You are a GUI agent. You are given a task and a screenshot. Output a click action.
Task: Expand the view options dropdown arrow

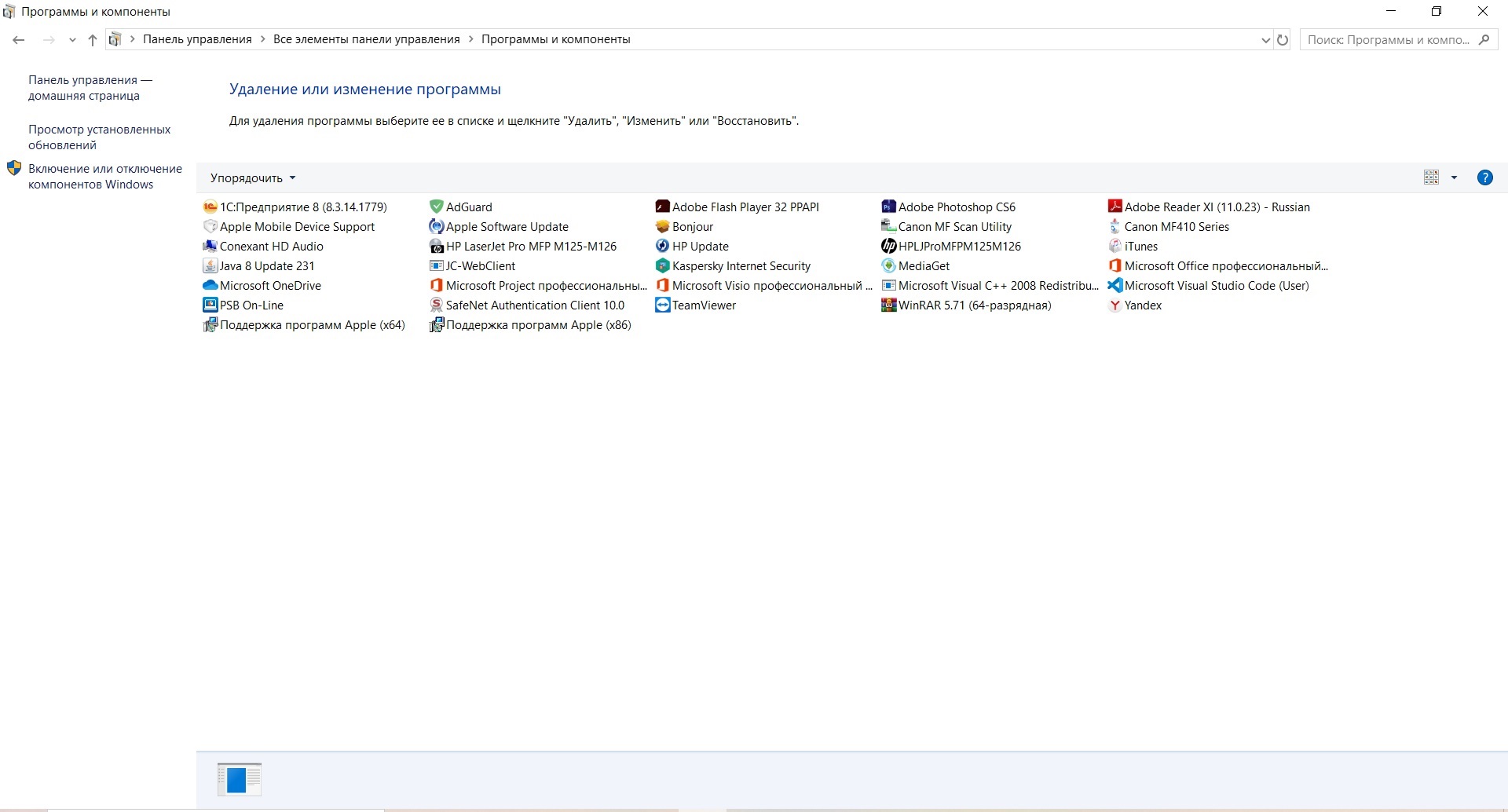[1454, 177]
